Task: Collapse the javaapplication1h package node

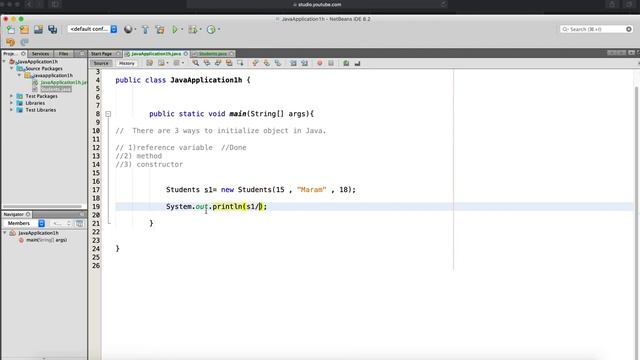Action: (19, 76)
